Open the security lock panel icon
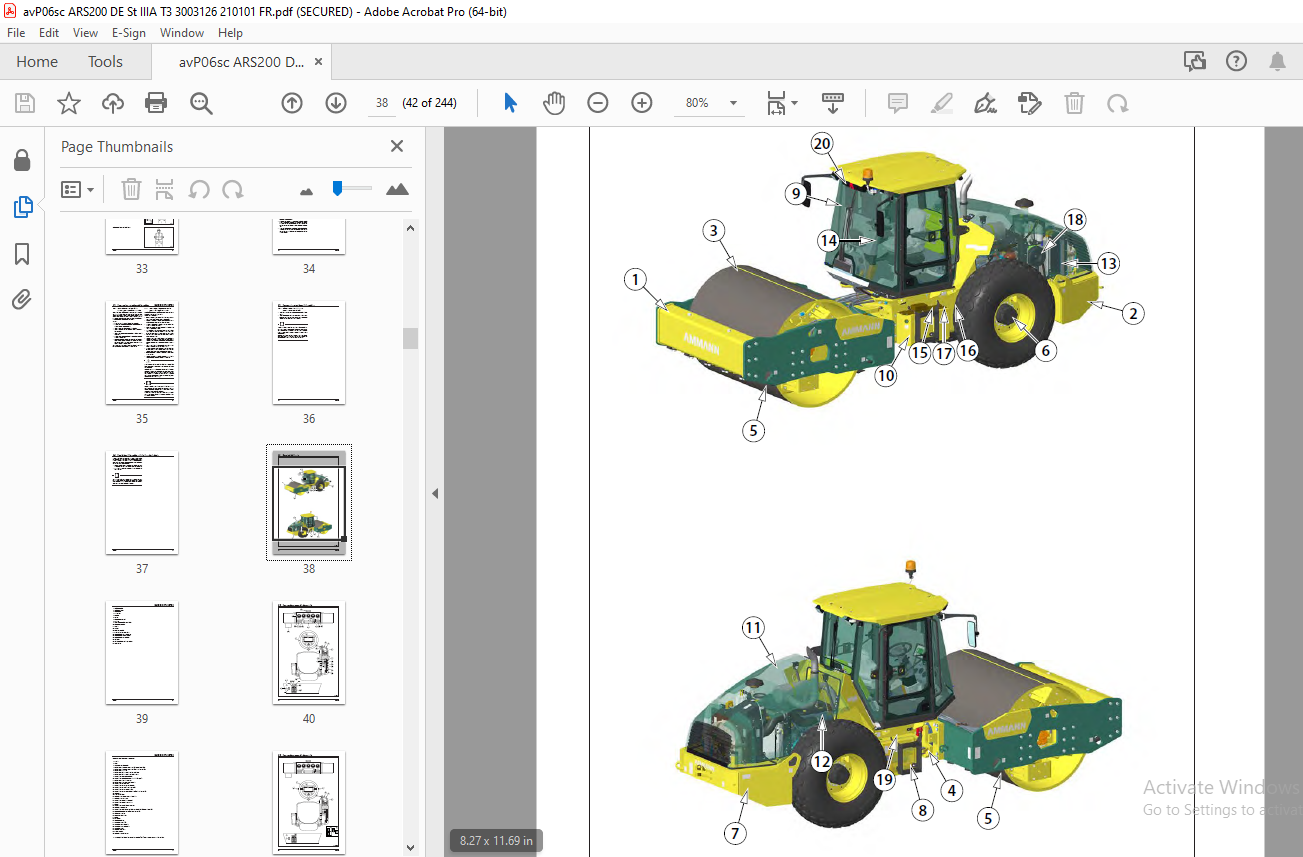 22,160
